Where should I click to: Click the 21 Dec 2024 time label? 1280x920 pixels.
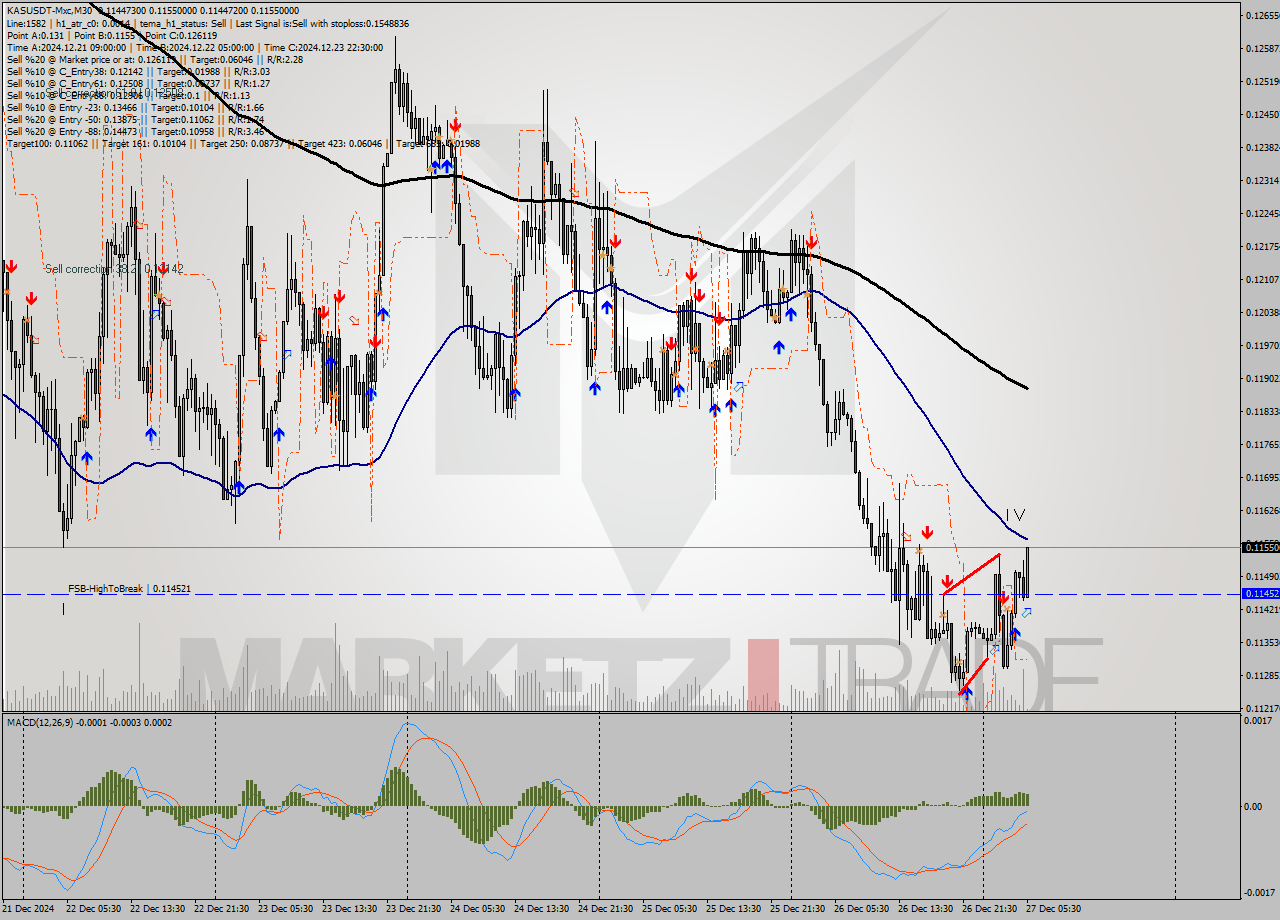click(30, 909)
